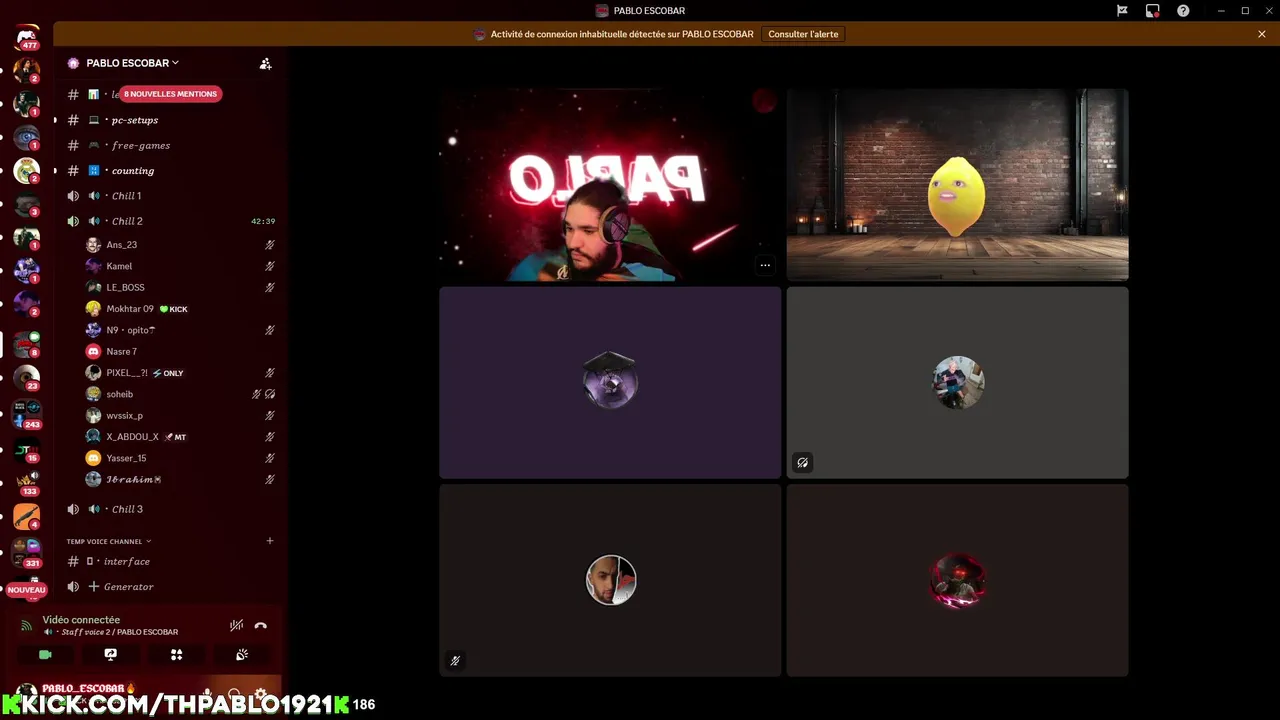
Task: Jump to 8 nouvelles mentions
Action: tap(170, 94)
